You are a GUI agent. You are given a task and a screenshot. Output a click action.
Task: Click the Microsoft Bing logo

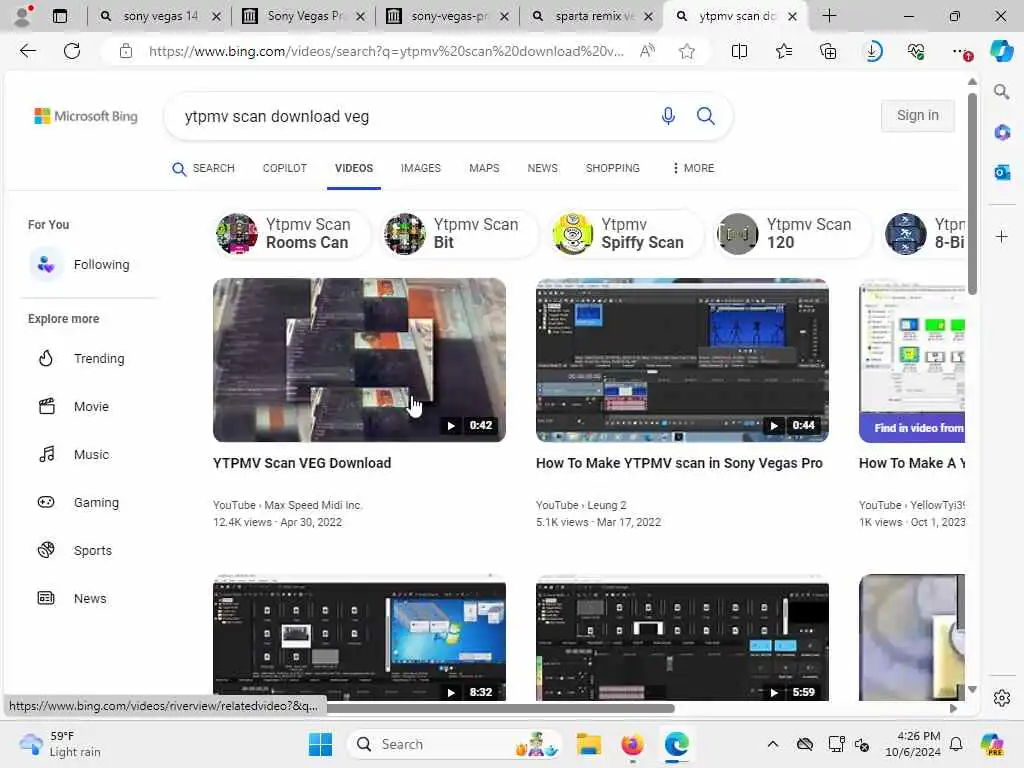[86, 116]
